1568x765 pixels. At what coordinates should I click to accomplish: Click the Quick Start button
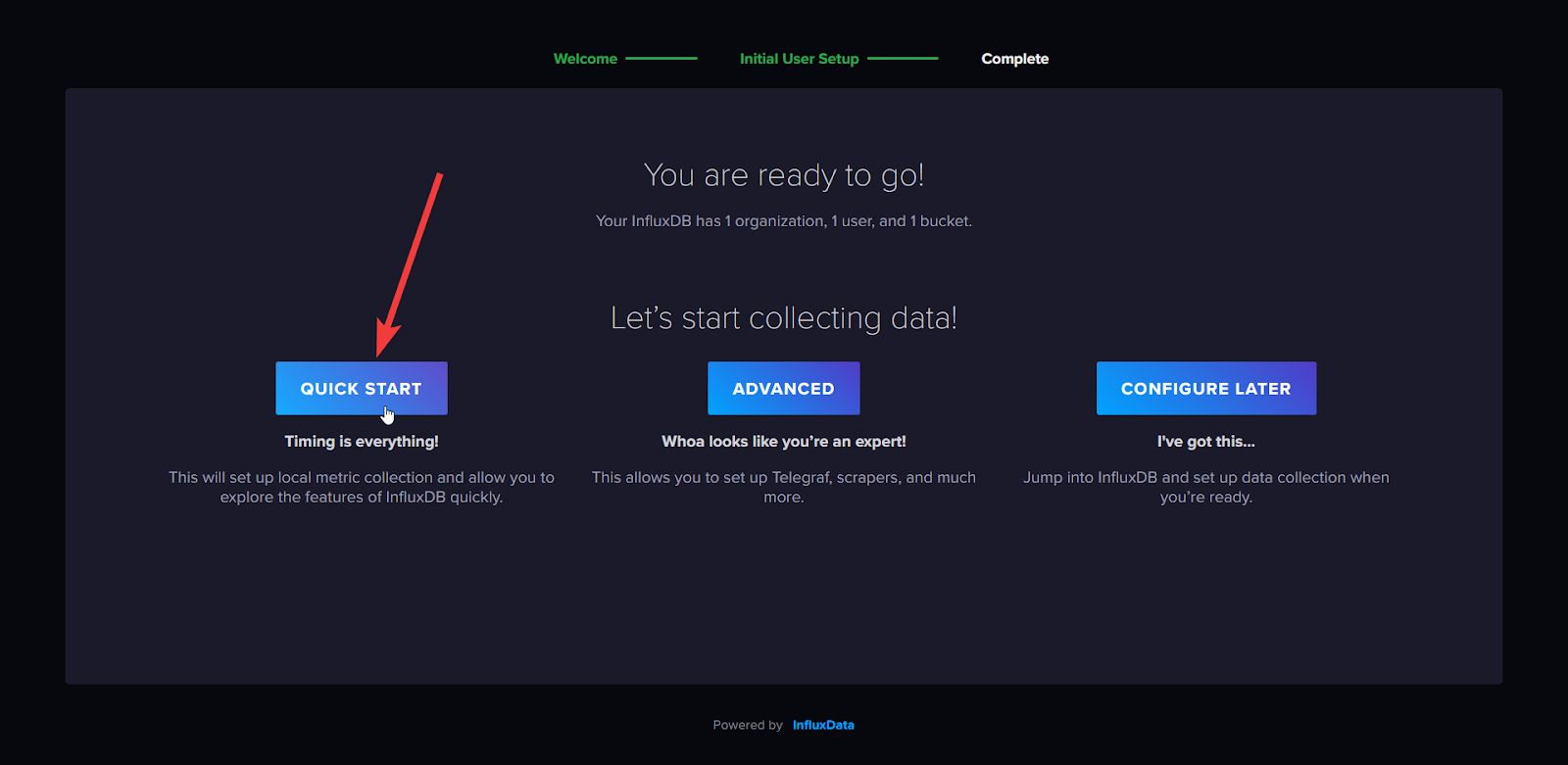[x=361, y=388]
